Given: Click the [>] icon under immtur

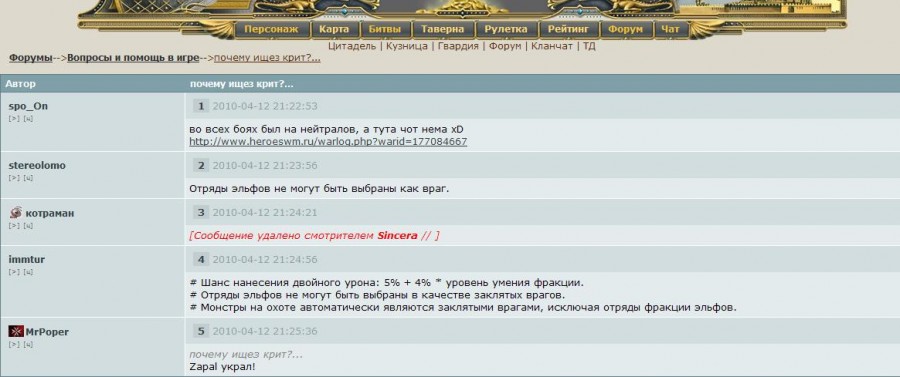Looking at the screenshot, I should (x=14, y=272).
